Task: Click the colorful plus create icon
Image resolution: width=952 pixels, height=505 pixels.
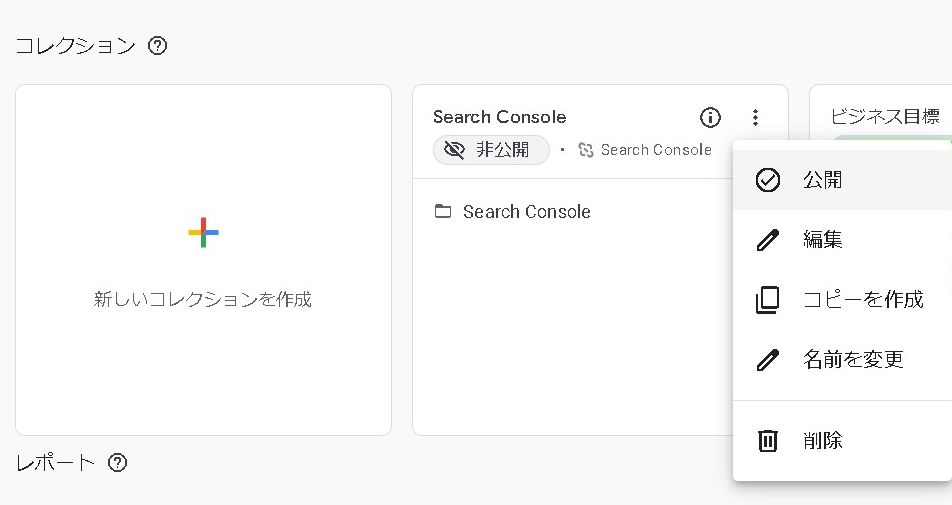Action: point(203,232)
